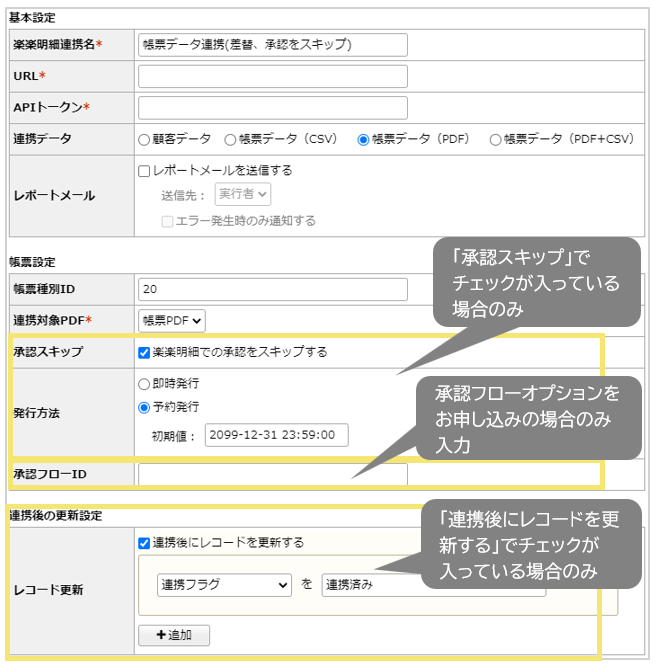The height and width of the screenshot is (664, 657).
Task: Click the 初期値 date-time field
Action: pos(276,435)
